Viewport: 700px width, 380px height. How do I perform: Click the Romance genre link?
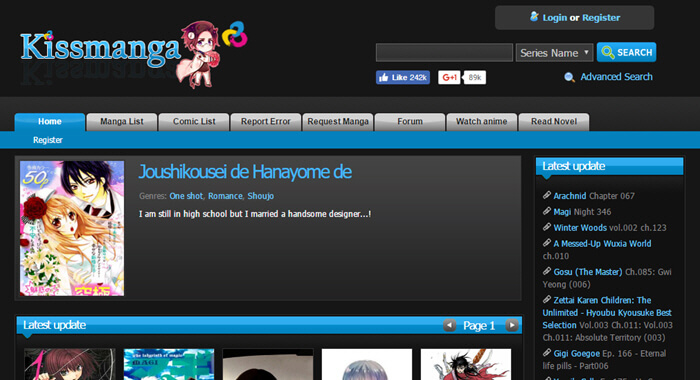click(x=225, y=196)
